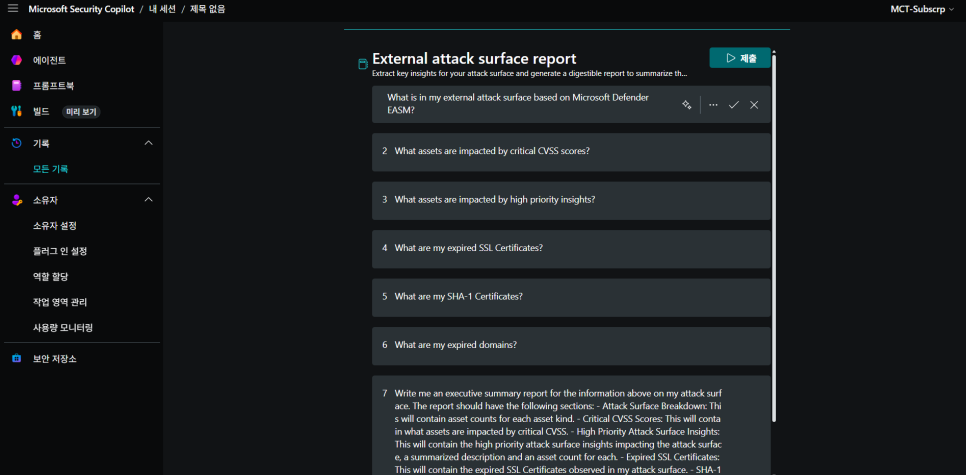
Task: Click the promptbook panel vertical scrollbar
Action: click(x=774, y=237)
